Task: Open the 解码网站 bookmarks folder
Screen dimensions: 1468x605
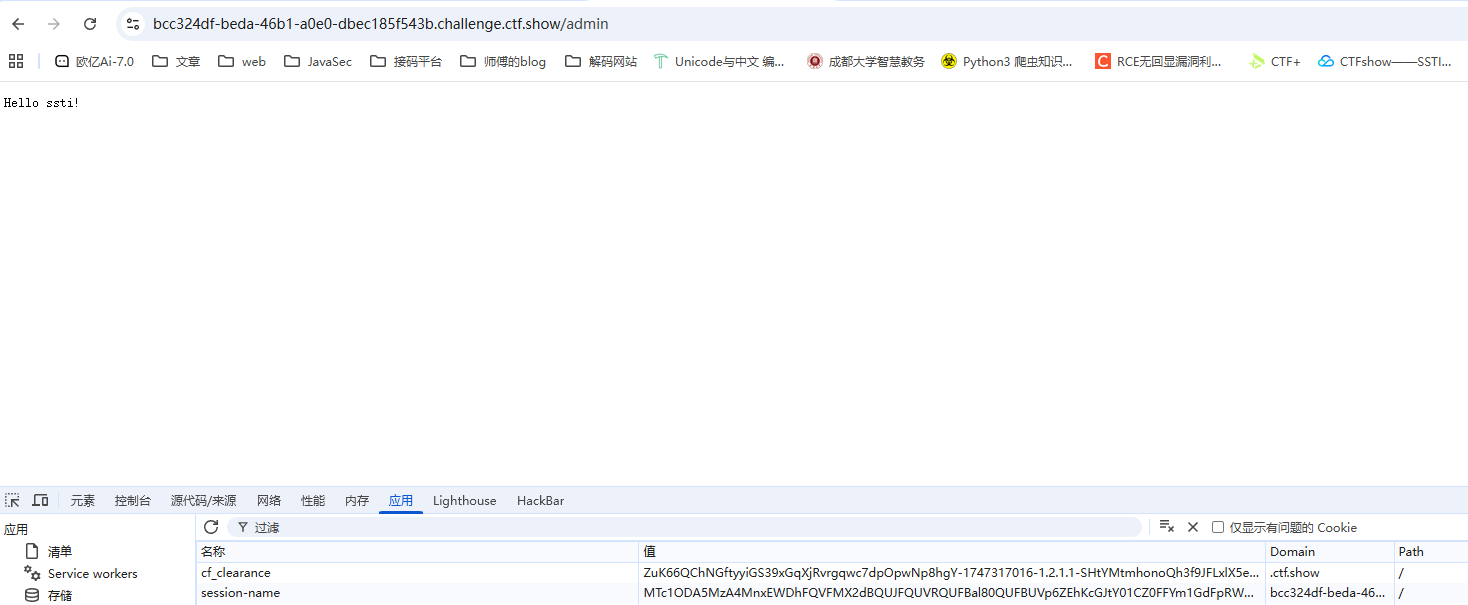Action: tap(601, 61)
